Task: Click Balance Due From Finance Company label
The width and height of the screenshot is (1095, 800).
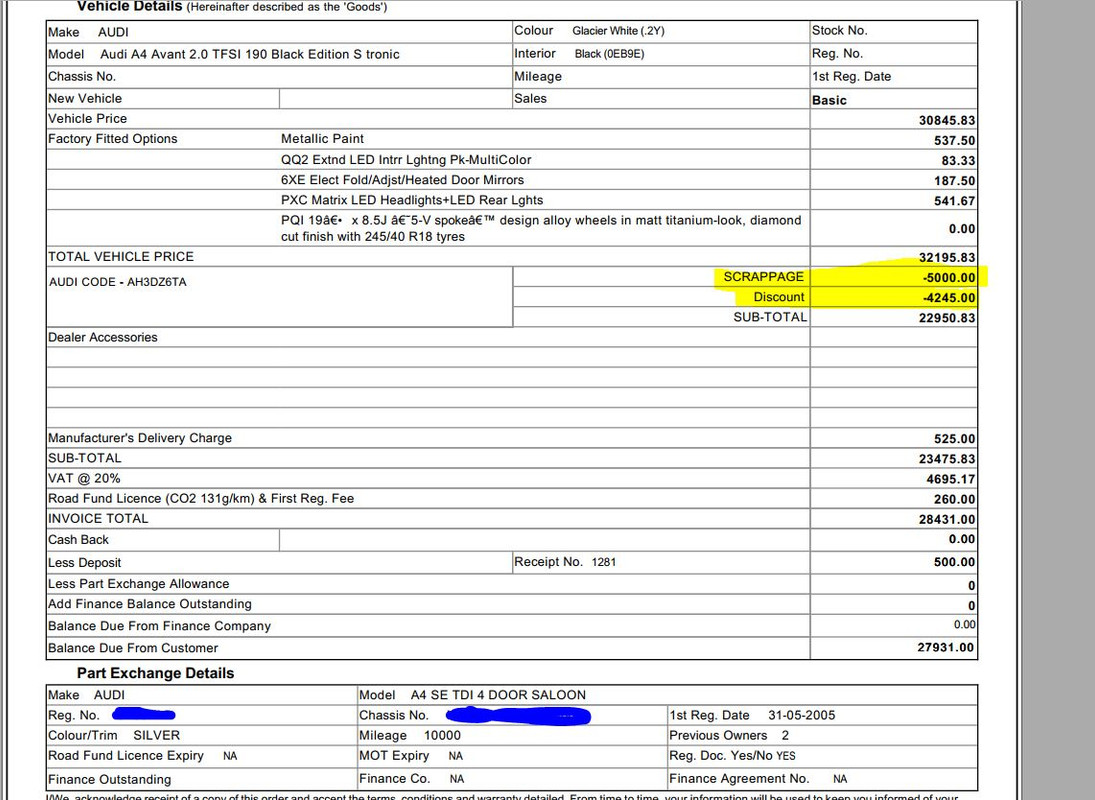Action: [x=159, y=626]
